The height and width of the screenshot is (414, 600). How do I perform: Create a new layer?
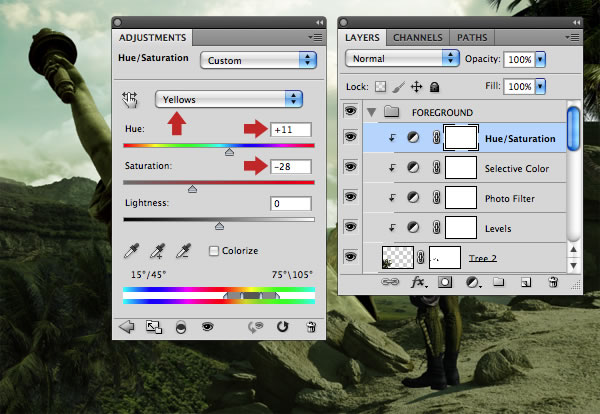click(x=526, y=283)
